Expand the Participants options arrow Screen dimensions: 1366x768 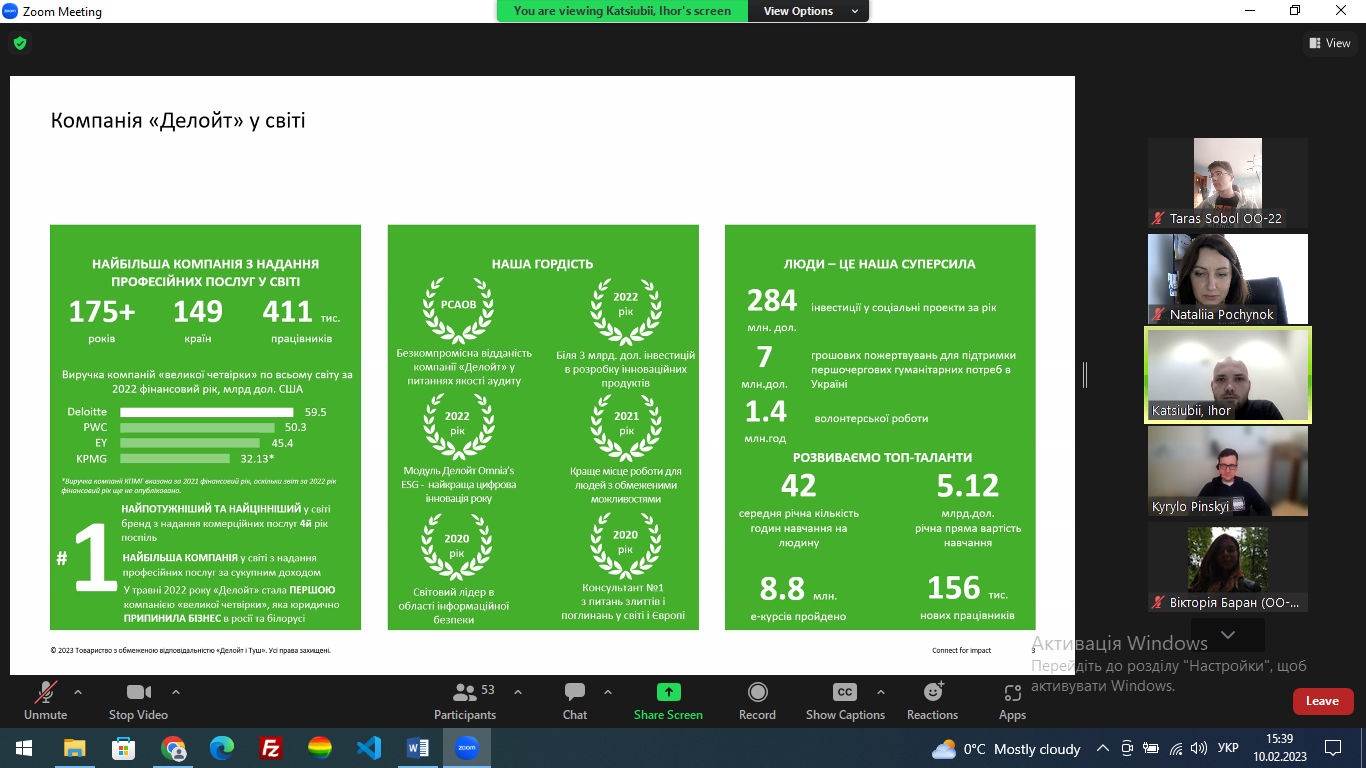(518, 692)
